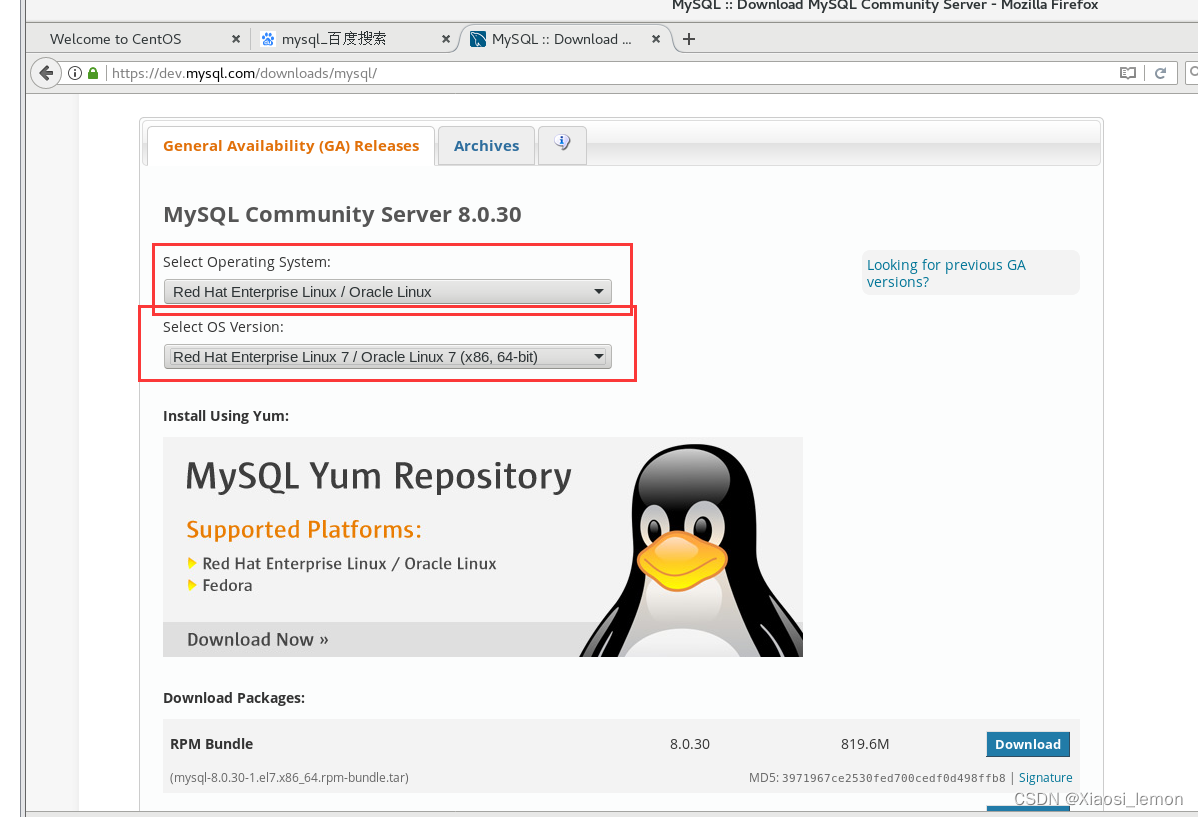1198x817 pixels.
Task: Click the green secure padlock icon
Action: [x=93, y=73]
